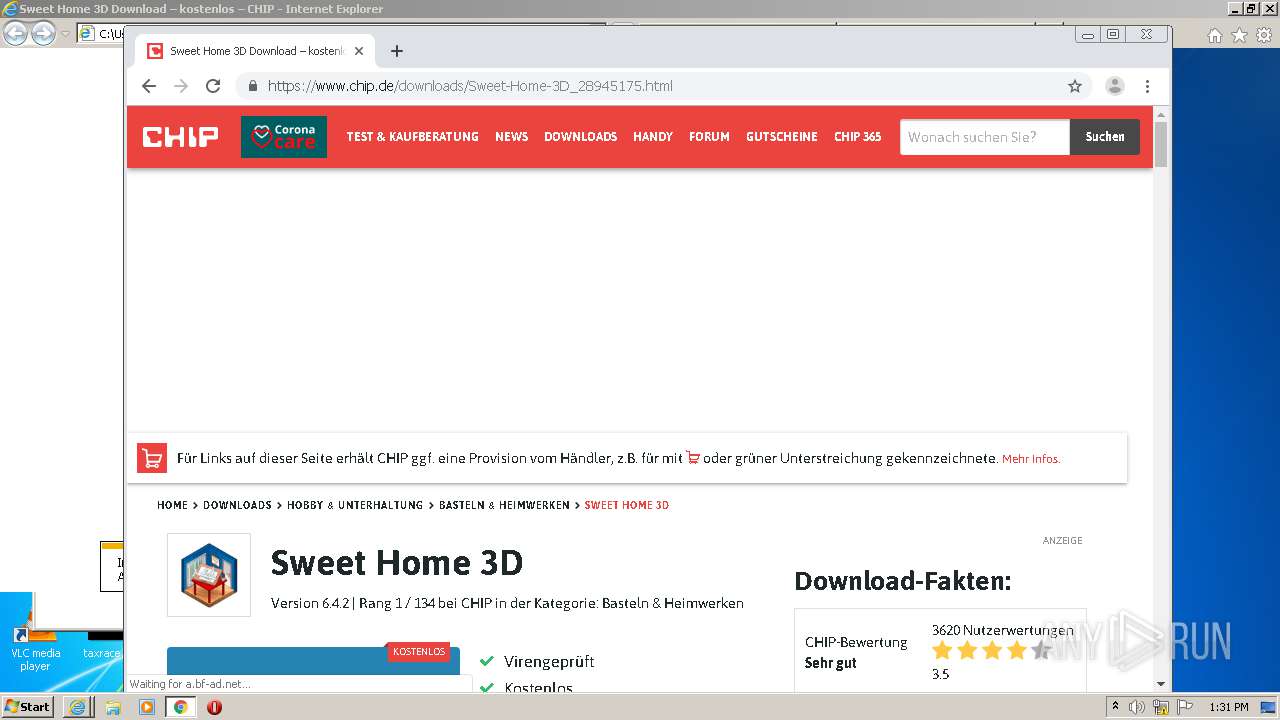Open Internet Explorer Home icon
1280x720 pixels.
[x=1214, y=35]
